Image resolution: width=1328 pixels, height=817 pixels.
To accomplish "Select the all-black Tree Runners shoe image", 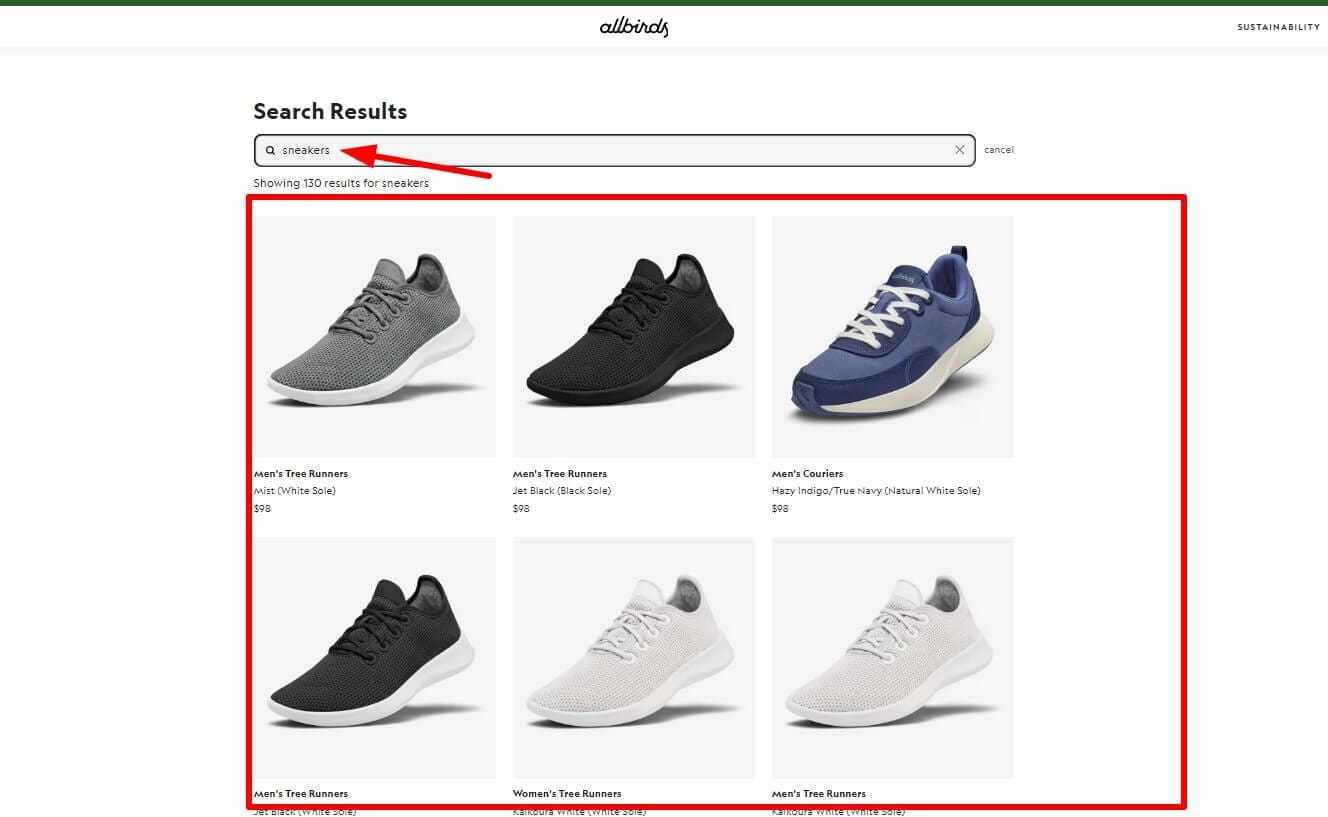I will pyautogui.click(x=633, y=336).
